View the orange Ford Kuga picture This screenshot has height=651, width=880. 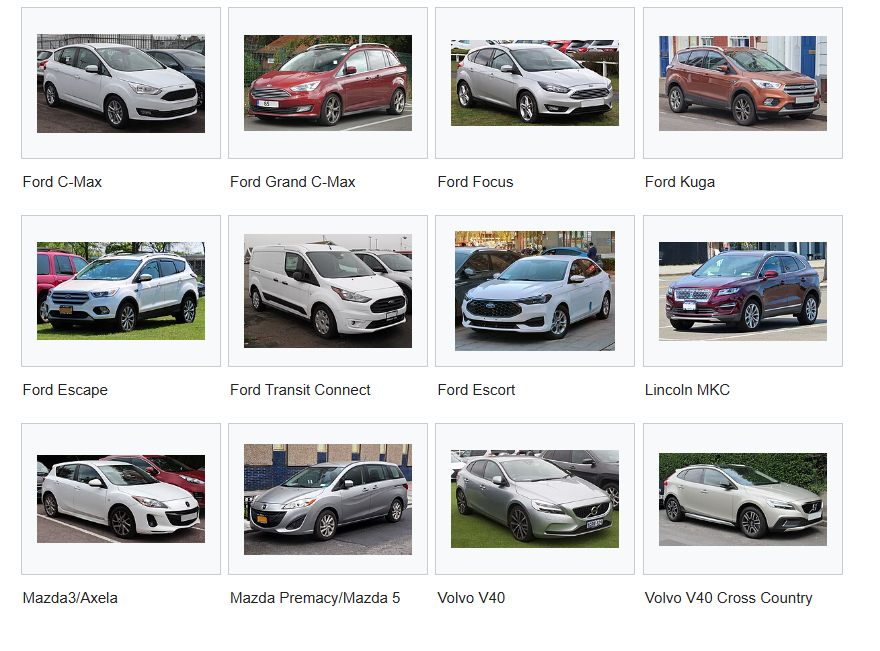click(742, 83)
